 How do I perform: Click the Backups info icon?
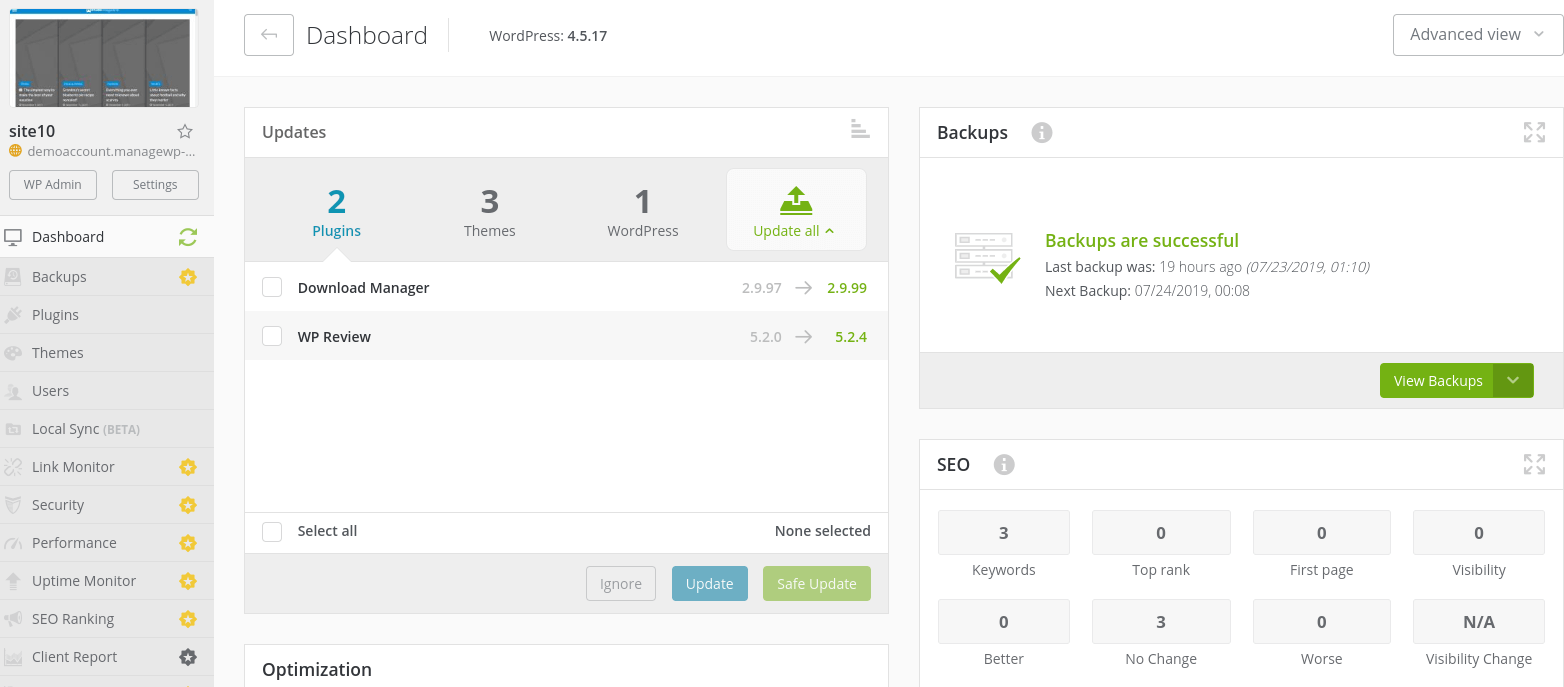click(x=1041, y=132)
